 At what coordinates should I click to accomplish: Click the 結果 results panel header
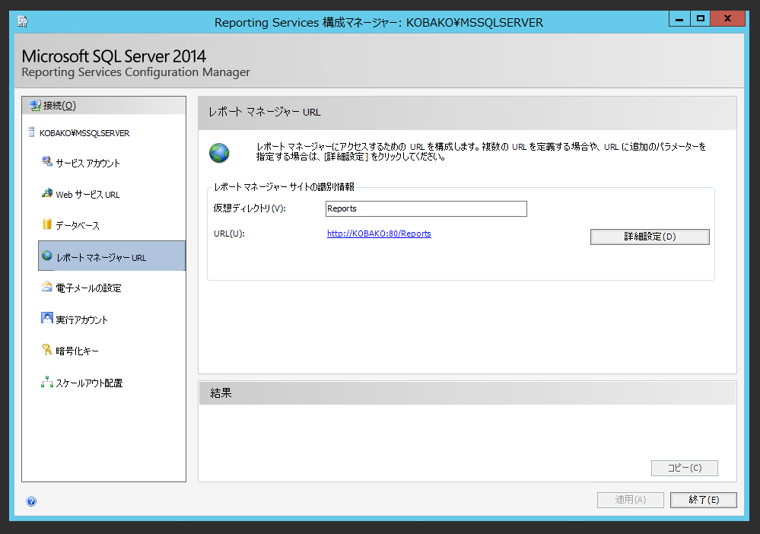pos(467,393)
